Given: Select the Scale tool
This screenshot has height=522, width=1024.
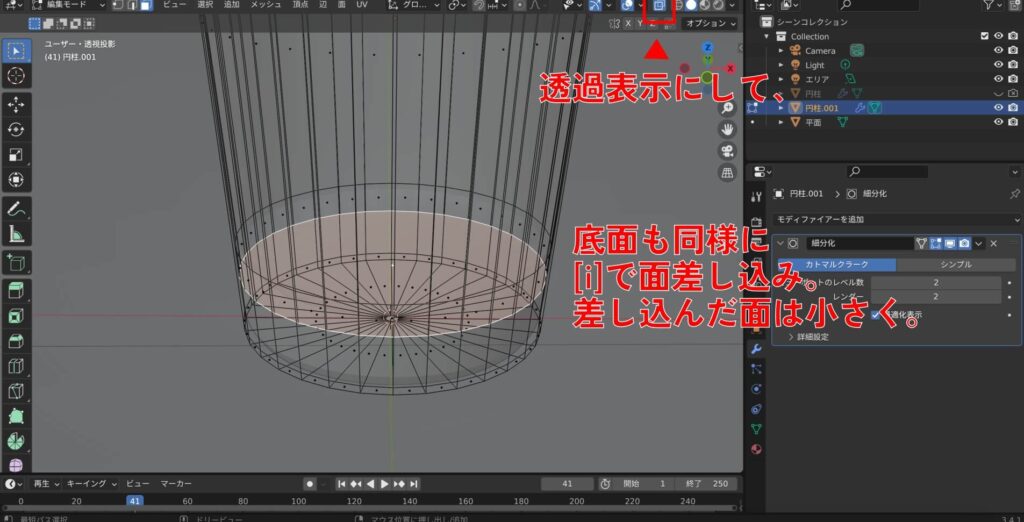Looking at the screenshot, I should 16,154.
